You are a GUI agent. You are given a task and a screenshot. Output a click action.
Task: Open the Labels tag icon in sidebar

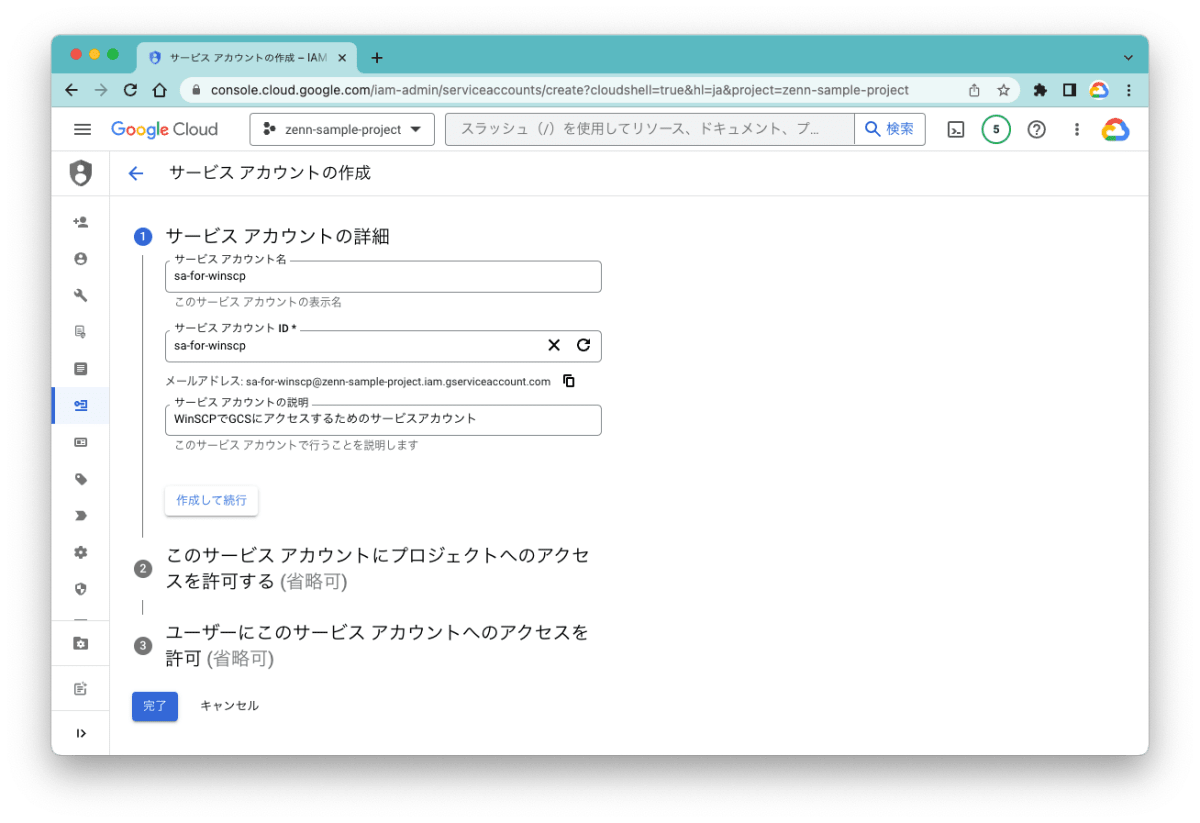(81, 479)
